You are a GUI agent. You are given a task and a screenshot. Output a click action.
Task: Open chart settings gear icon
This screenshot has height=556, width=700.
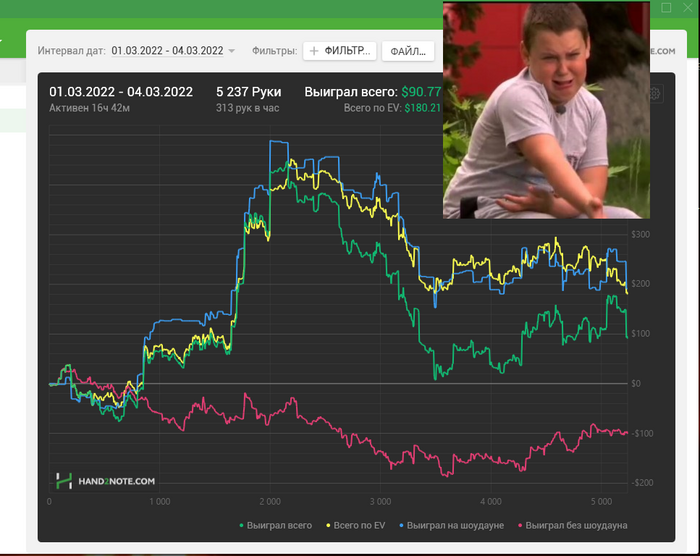click(x=654, y=93)
